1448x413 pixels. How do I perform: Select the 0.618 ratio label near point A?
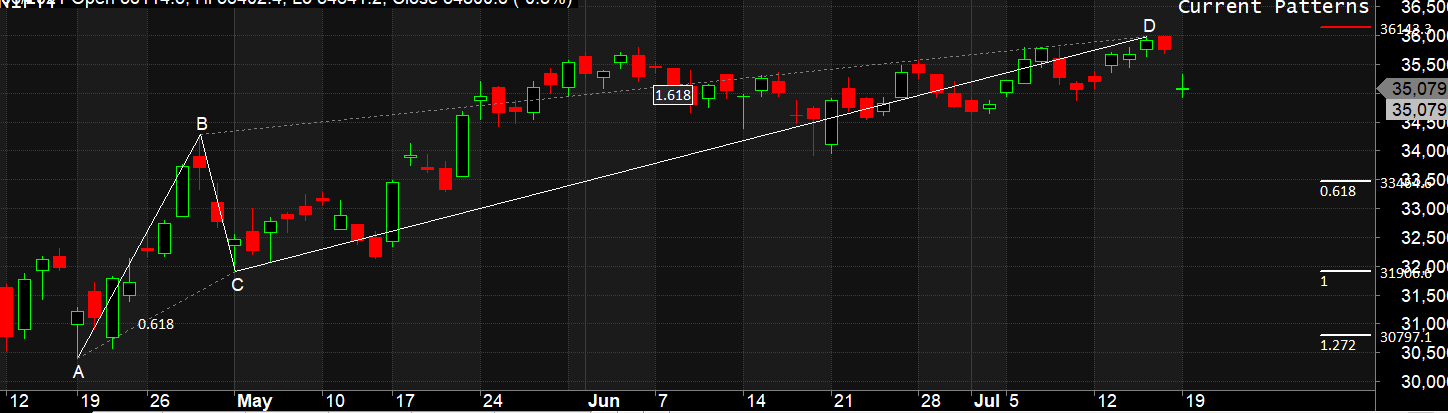155,324
